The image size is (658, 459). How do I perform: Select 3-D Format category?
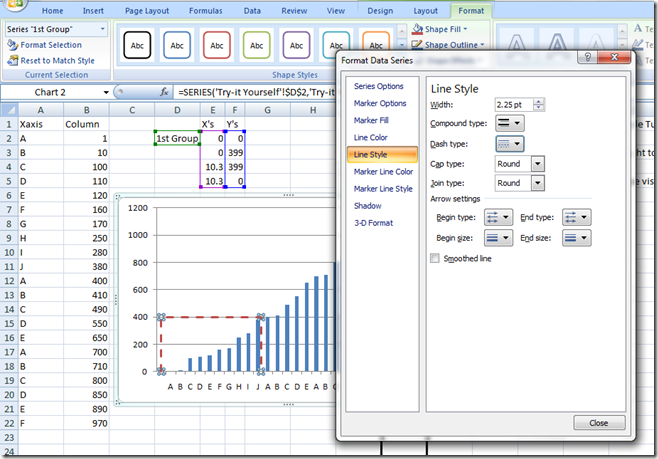click(373, 223)
